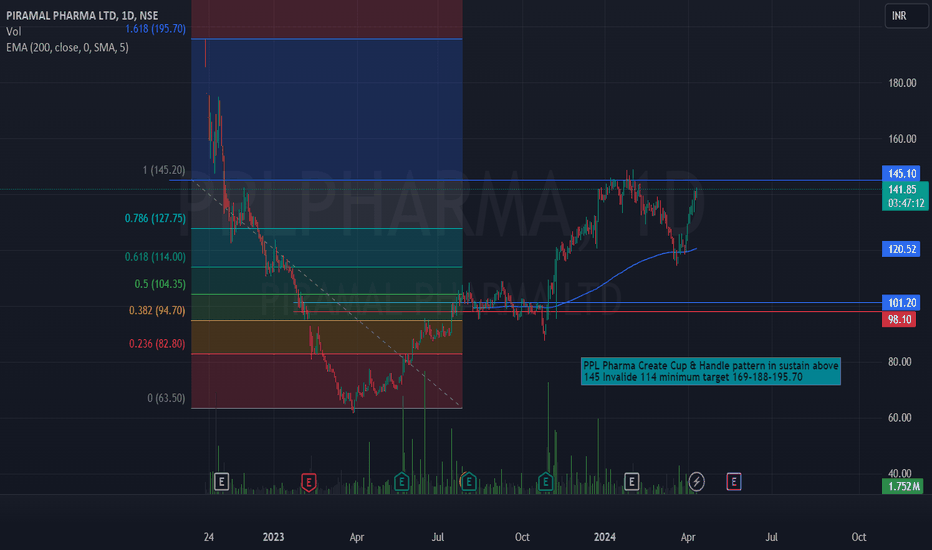This screenshot has height=550, width=932.
Task: Click the Apr label following 2023
Action: click(x=357, y=537)
